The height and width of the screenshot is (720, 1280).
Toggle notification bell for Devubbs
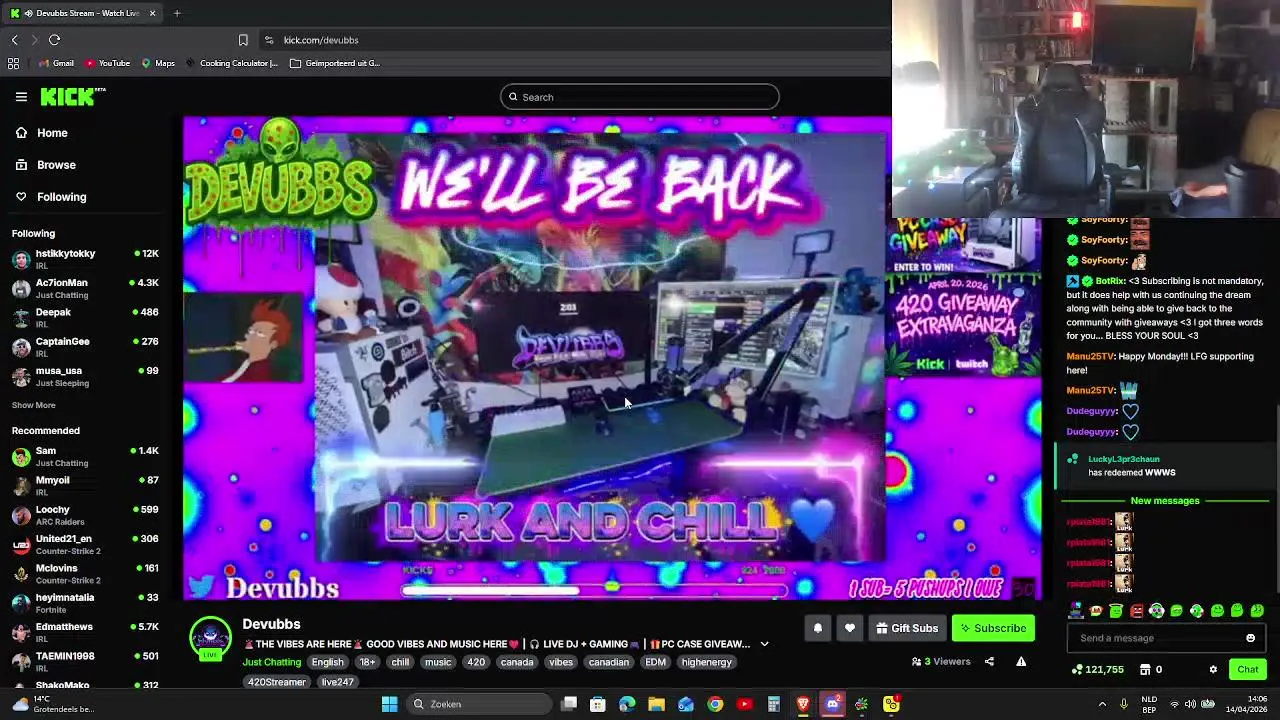pyautogui.click(x=817, y=628)
